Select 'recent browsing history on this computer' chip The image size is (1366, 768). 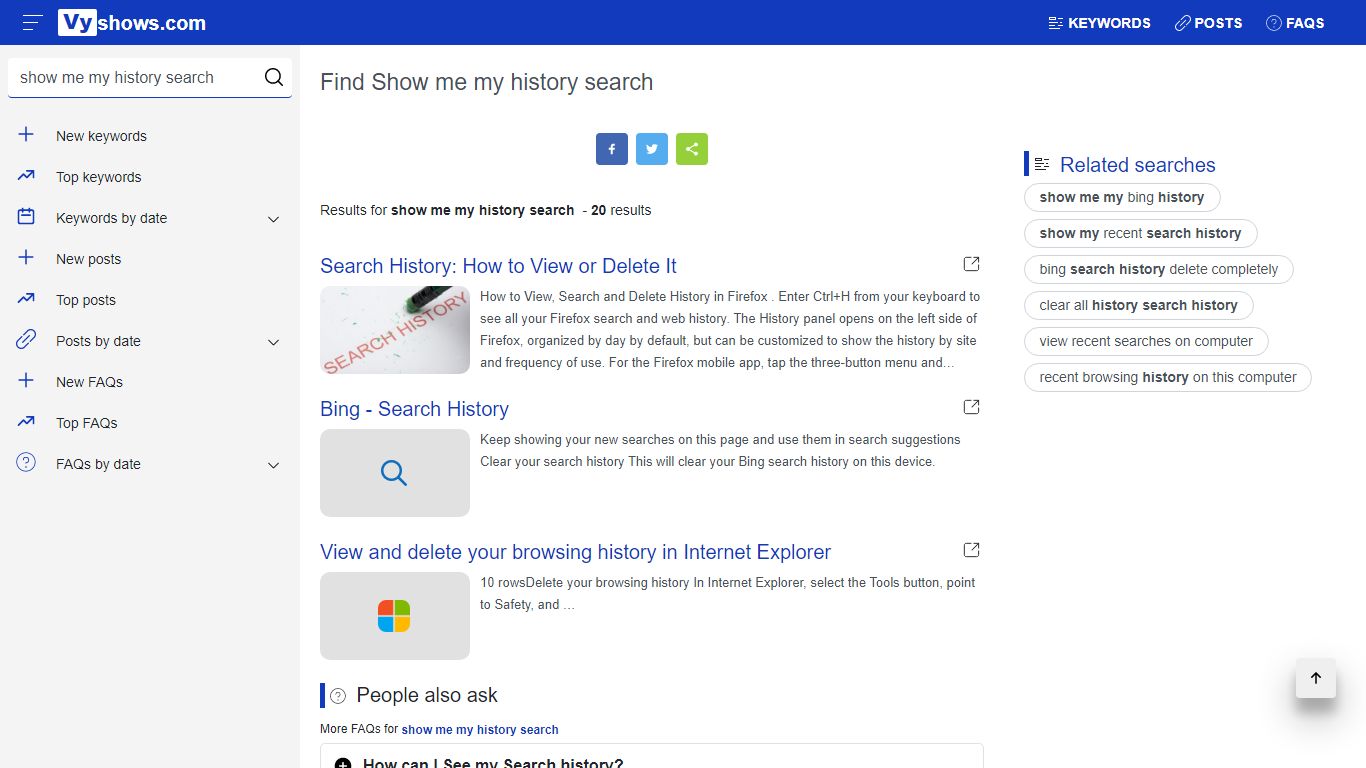pyautogui.click(x=1168, y=377)
